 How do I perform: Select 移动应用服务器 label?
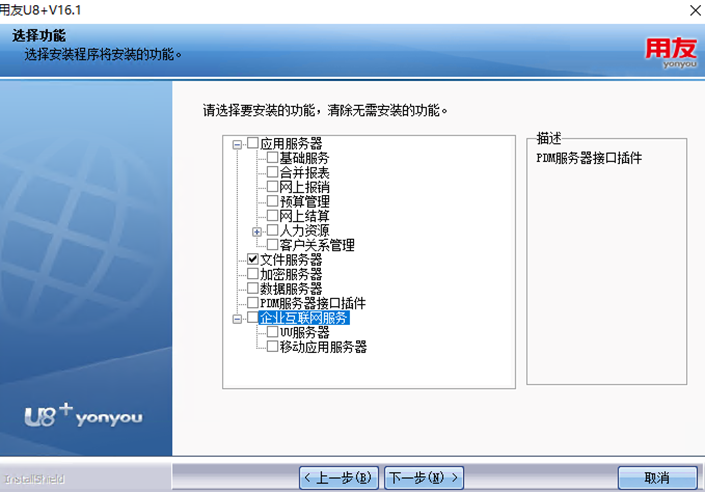(323, 347)
